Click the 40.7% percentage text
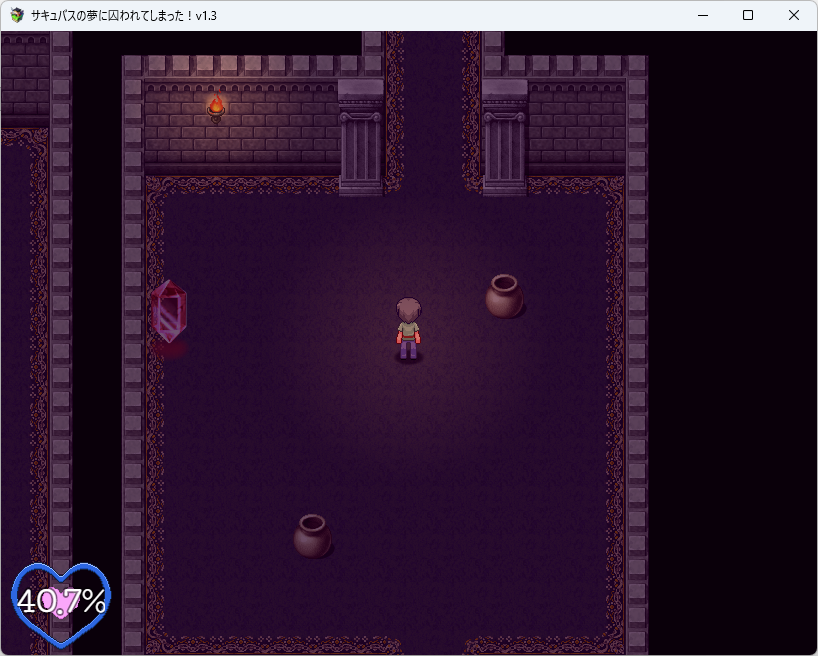 pos(61,600)
